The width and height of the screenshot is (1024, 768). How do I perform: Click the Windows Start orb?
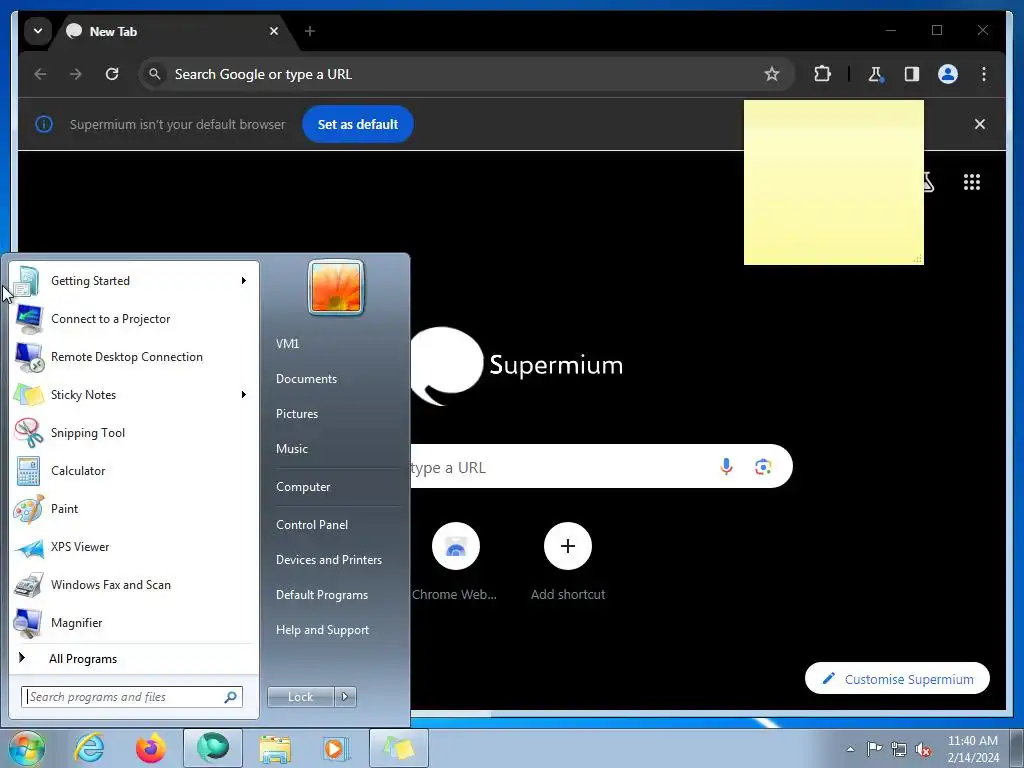coord(27,749)
